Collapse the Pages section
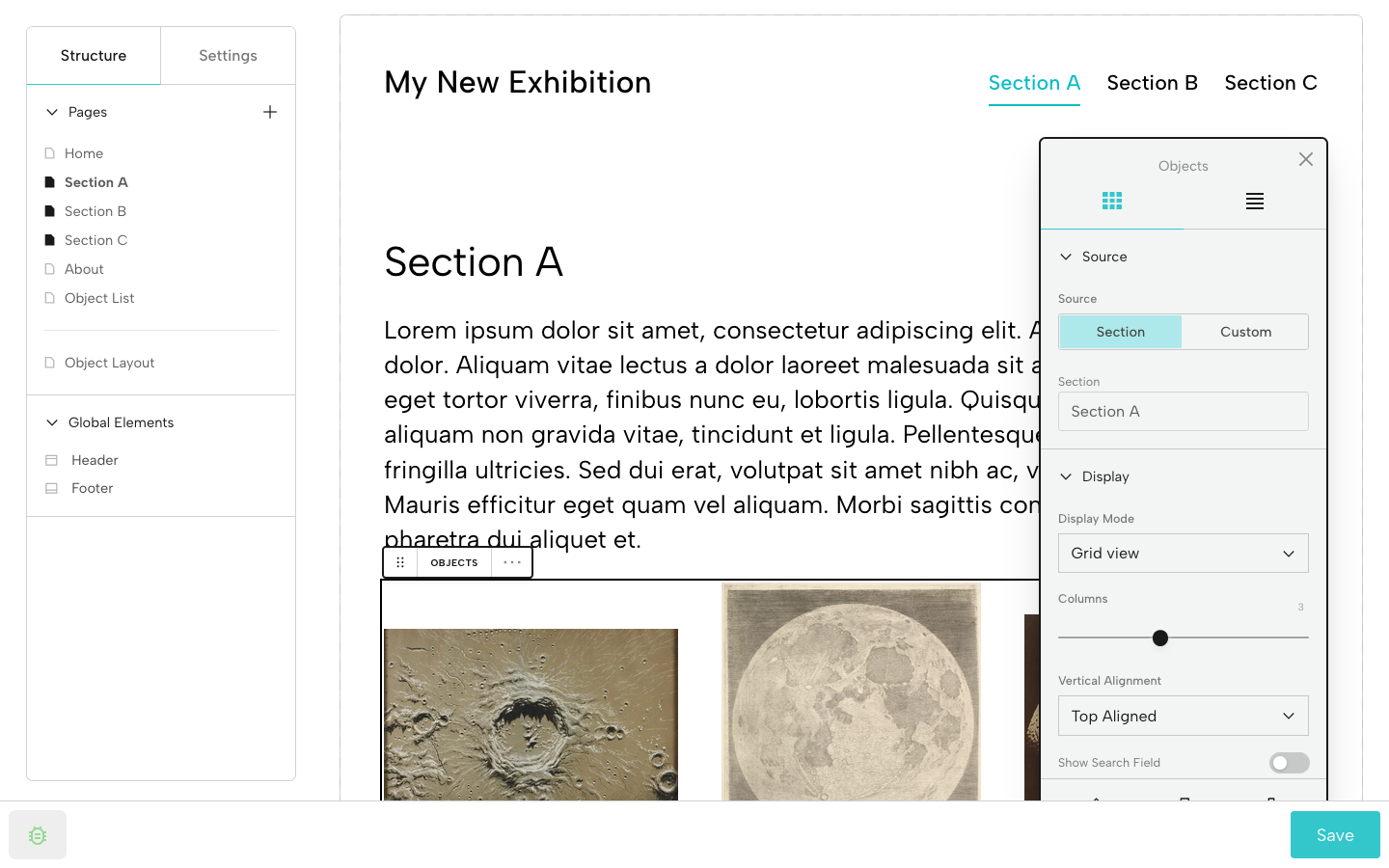The height and width of the screenshot is (868, 1389). pos(52,112)
